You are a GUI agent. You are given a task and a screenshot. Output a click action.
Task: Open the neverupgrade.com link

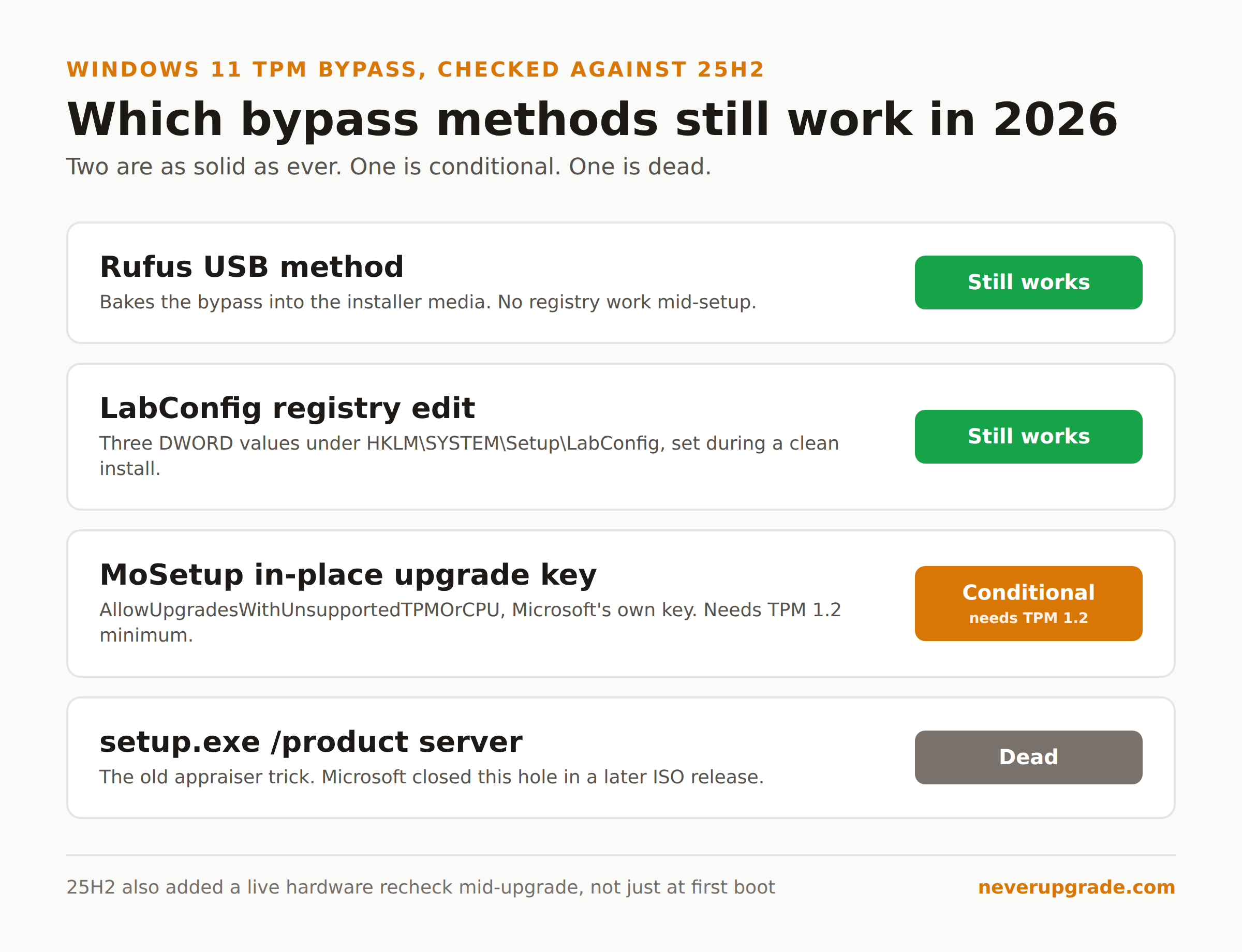pyautogui.click(x=1076, y=887)
